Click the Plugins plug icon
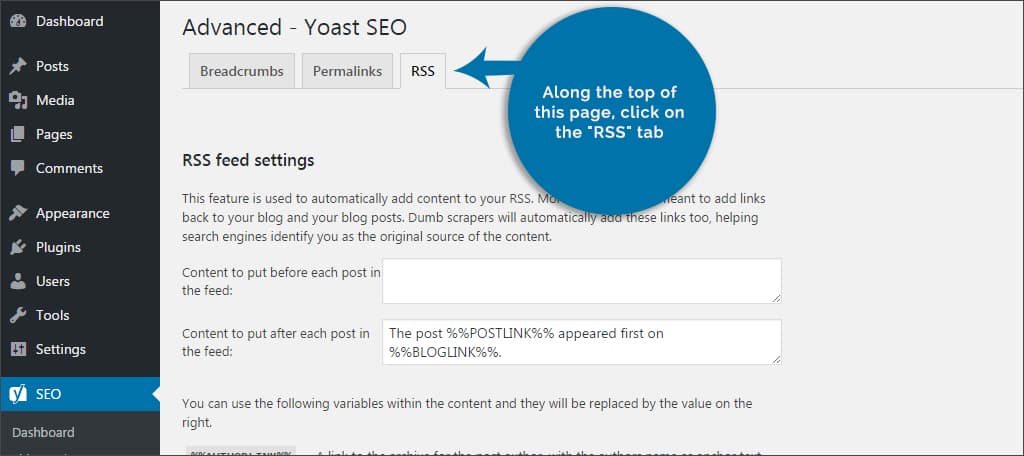This screenshot has width=1024, height=456. [x=18, y=248]
